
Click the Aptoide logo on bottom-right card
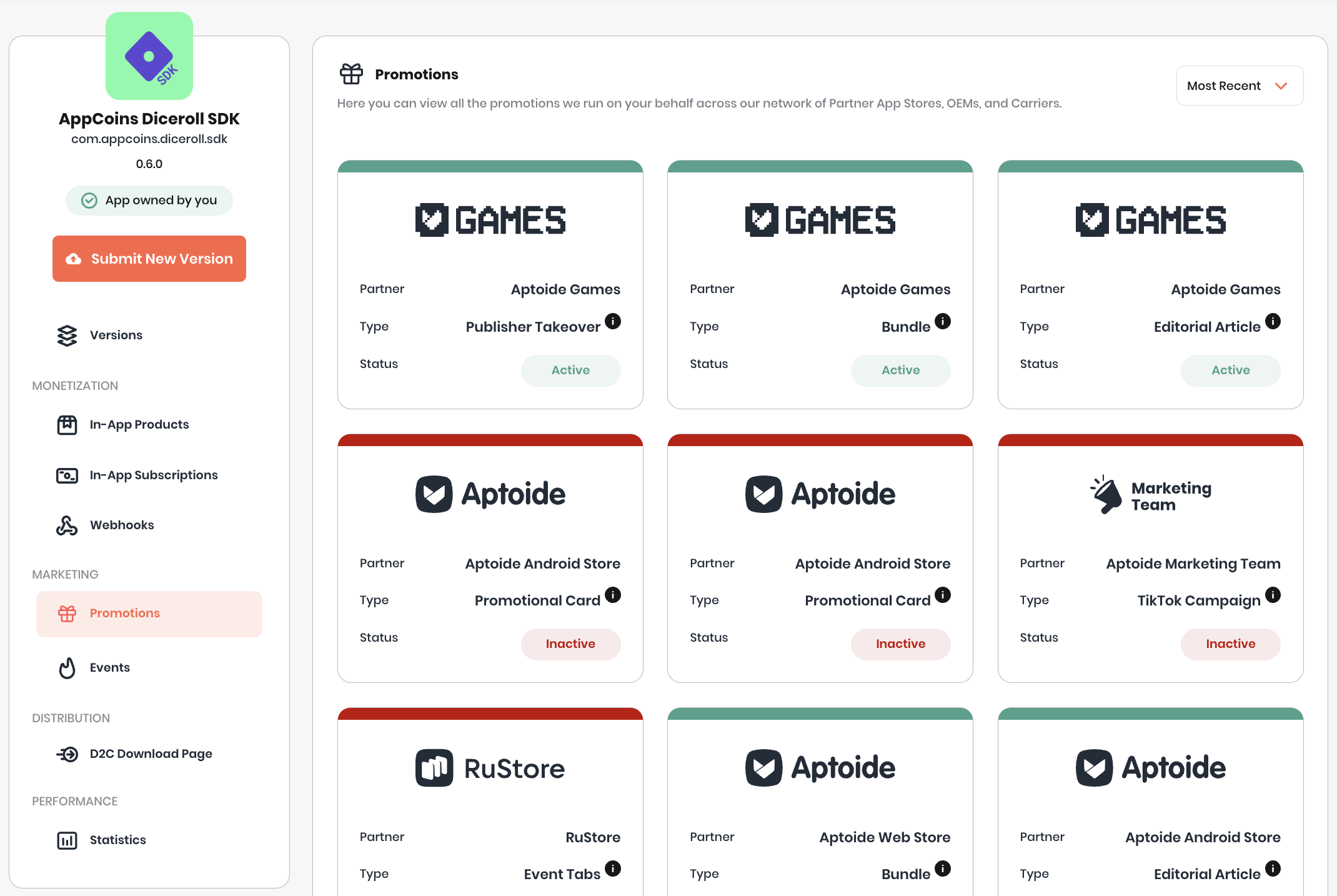pos(1151,768)
